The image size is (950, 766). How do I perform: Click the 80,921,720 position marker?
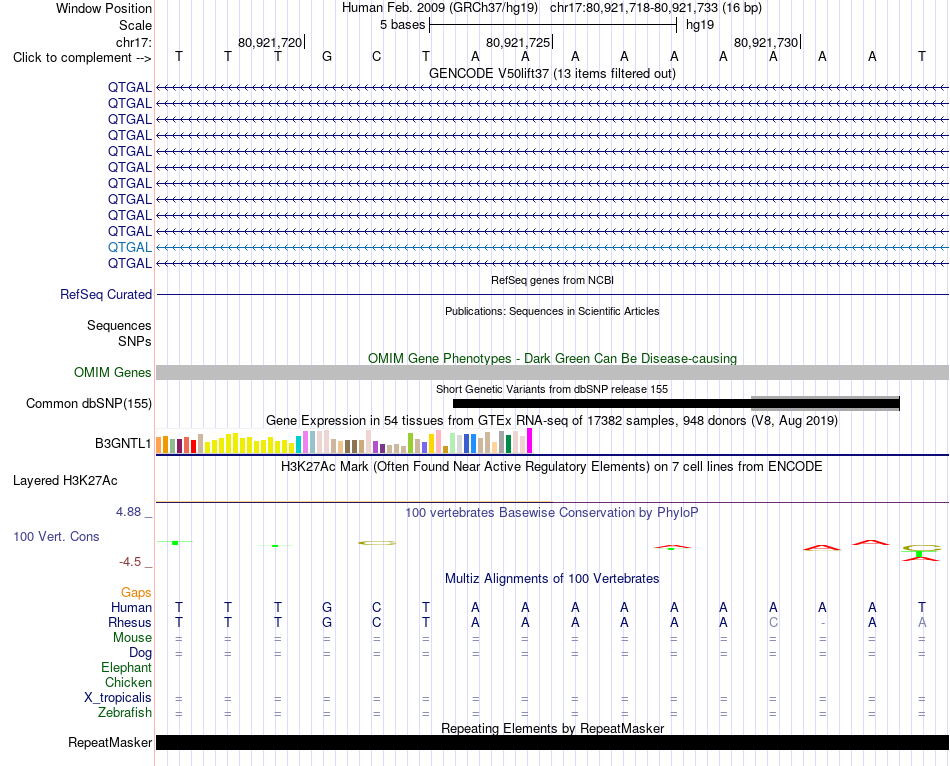pos(270,42)
